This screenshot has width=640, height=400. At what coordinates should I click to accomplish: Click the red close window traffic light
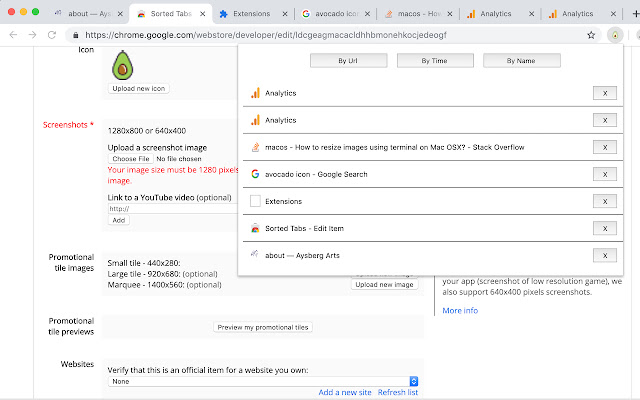point(11,11)
